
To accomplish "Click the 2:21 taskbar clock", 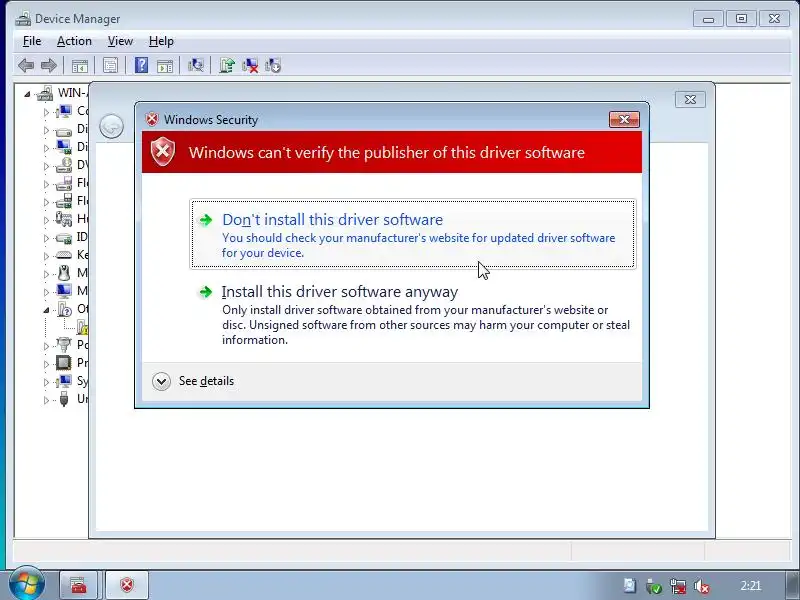I will [751, 586].
